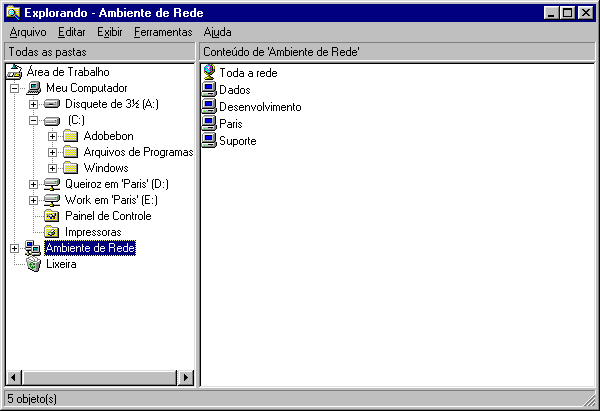The image size is (600, 411).
Task: Click the Painel de Controle folder icon
Action: point(52,216)
